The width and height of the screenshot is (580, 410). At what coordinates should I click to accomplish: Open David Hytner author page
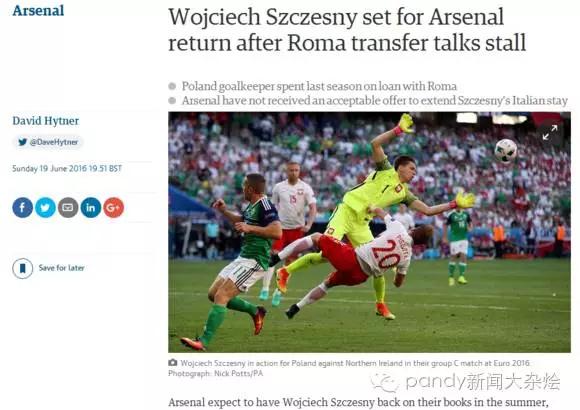pyautogui.click(x=45, y=121)
